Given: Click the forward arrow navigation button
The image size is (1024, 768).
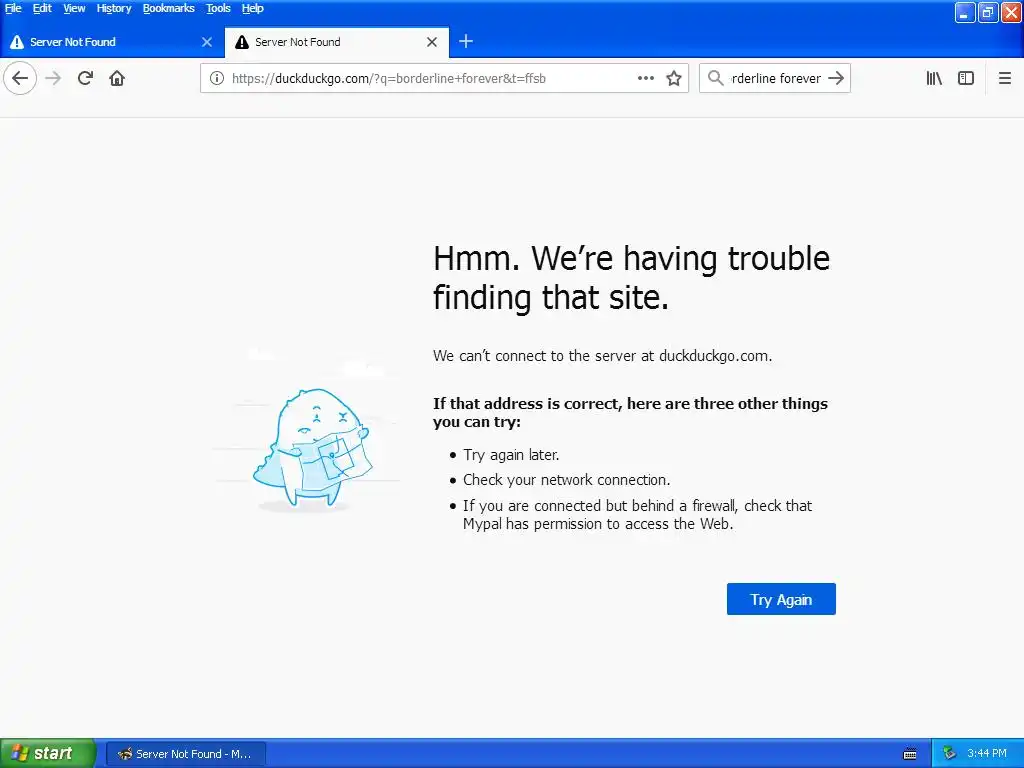Looking at the screenshot, I should pos(53,78).
